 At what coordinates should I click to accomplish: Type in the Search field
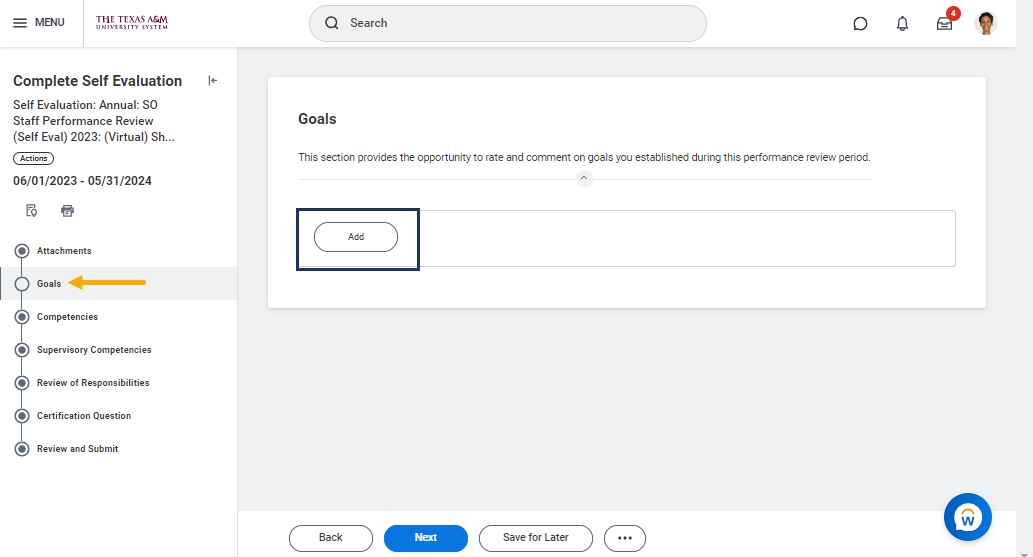pyautogui.click(x=520, y=23)
